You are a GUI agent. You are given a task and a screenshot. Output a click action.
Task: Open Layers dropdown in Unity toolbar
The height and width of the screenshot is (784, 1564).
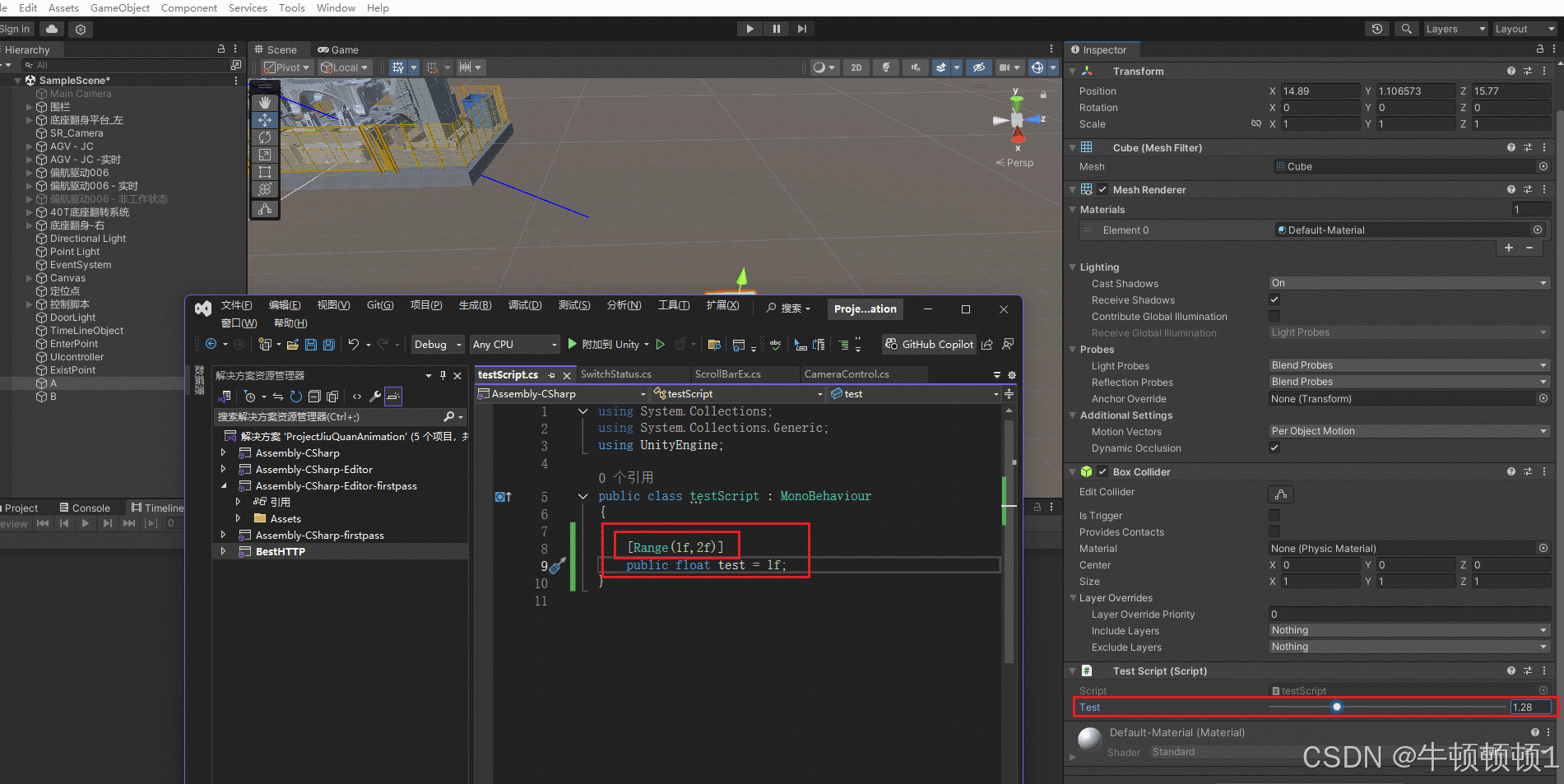(x=1455, y=29)
